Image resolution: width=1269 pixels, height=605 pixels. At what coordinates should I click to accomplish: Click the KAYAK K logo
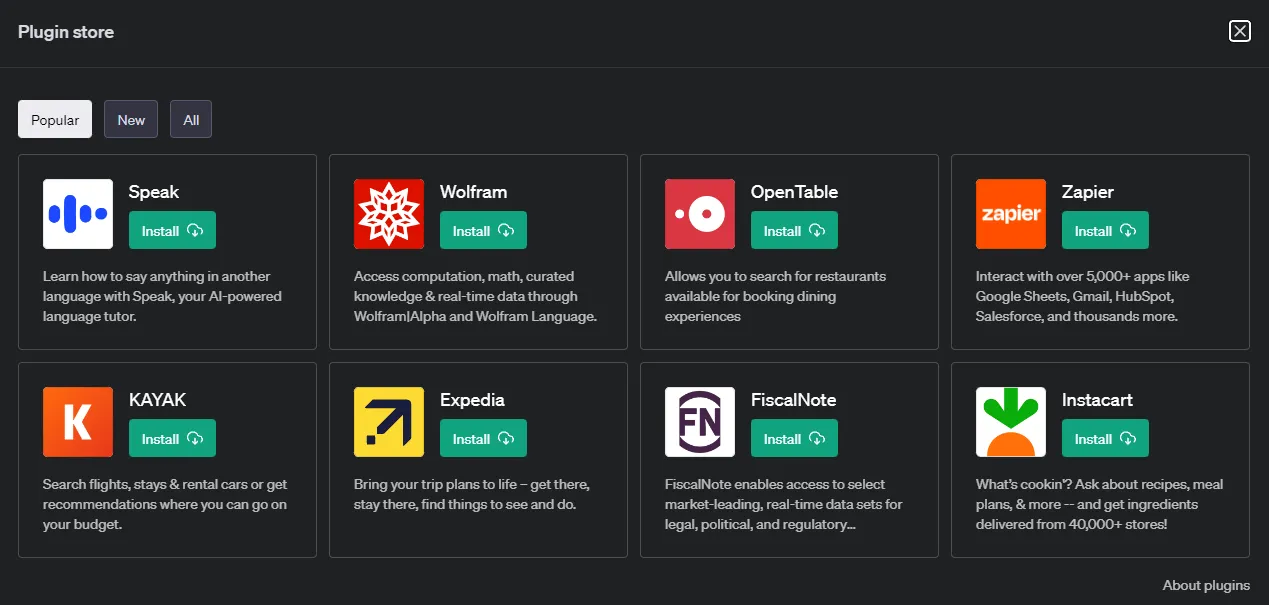coord(78,422)
